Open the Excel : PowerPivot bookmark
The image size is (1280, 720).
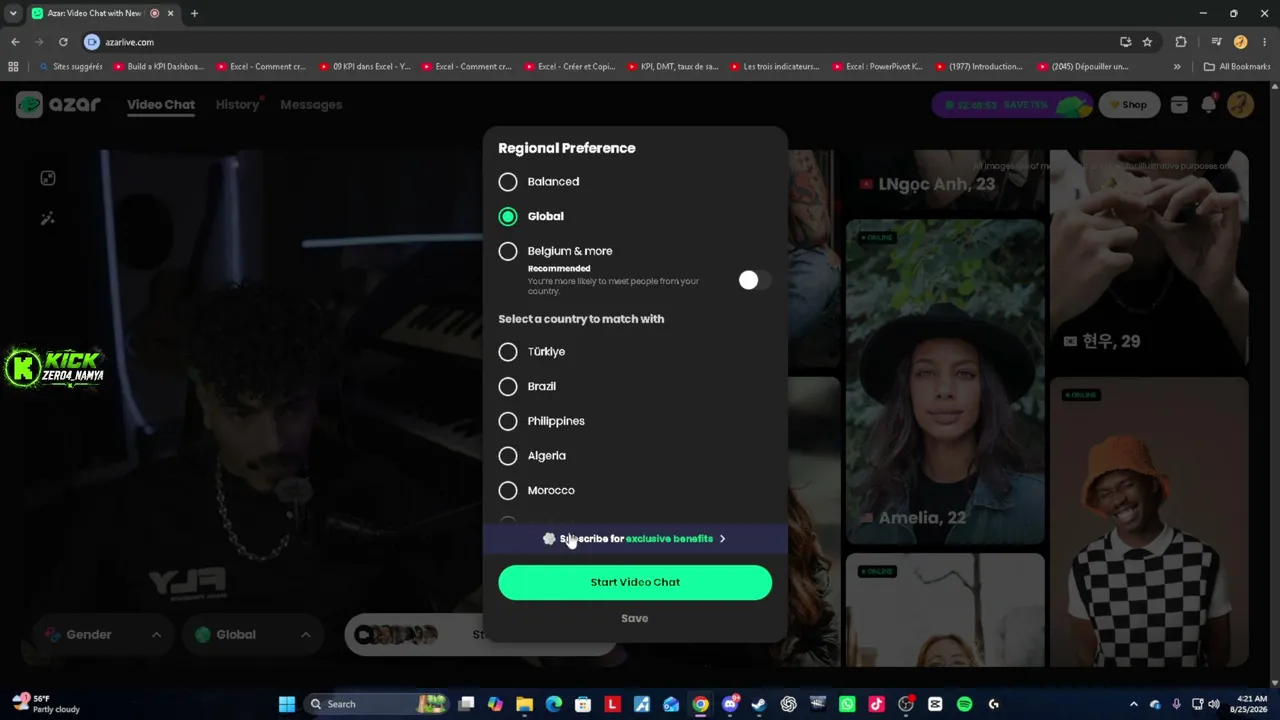pyautogui.click(x=877, y=67)
